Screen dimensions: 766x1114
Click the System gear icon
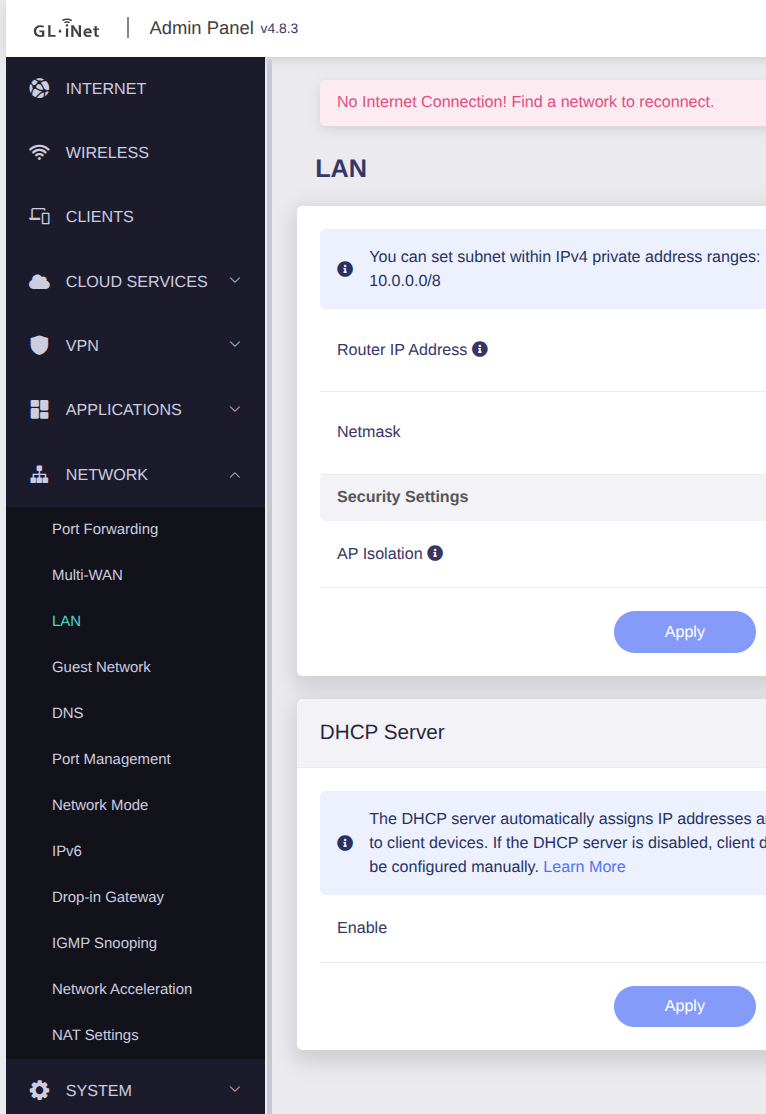[x=39, y=1090]
